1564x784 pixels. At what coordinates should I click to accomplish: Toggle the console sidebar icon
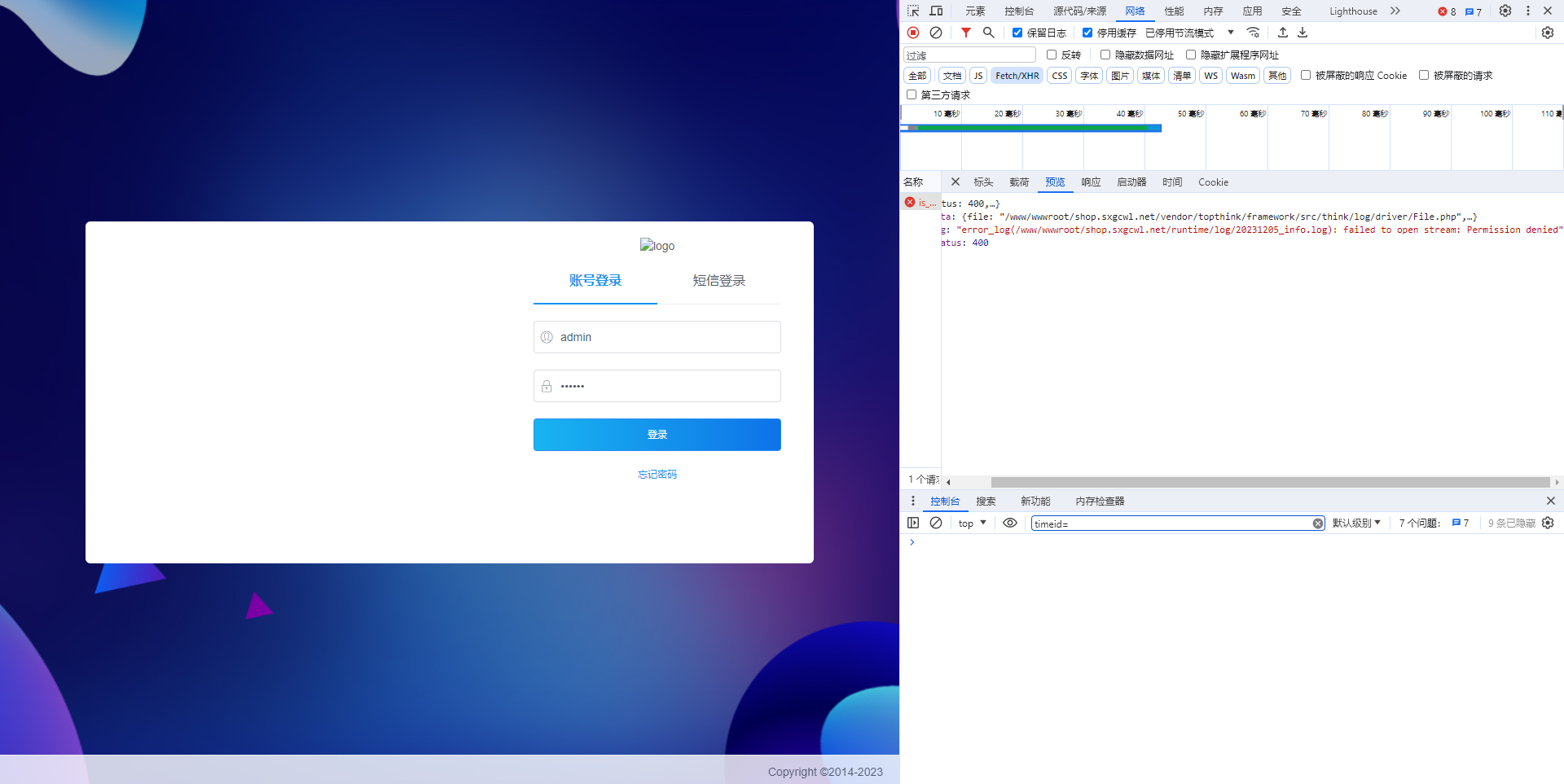click(x=913, y=523)
